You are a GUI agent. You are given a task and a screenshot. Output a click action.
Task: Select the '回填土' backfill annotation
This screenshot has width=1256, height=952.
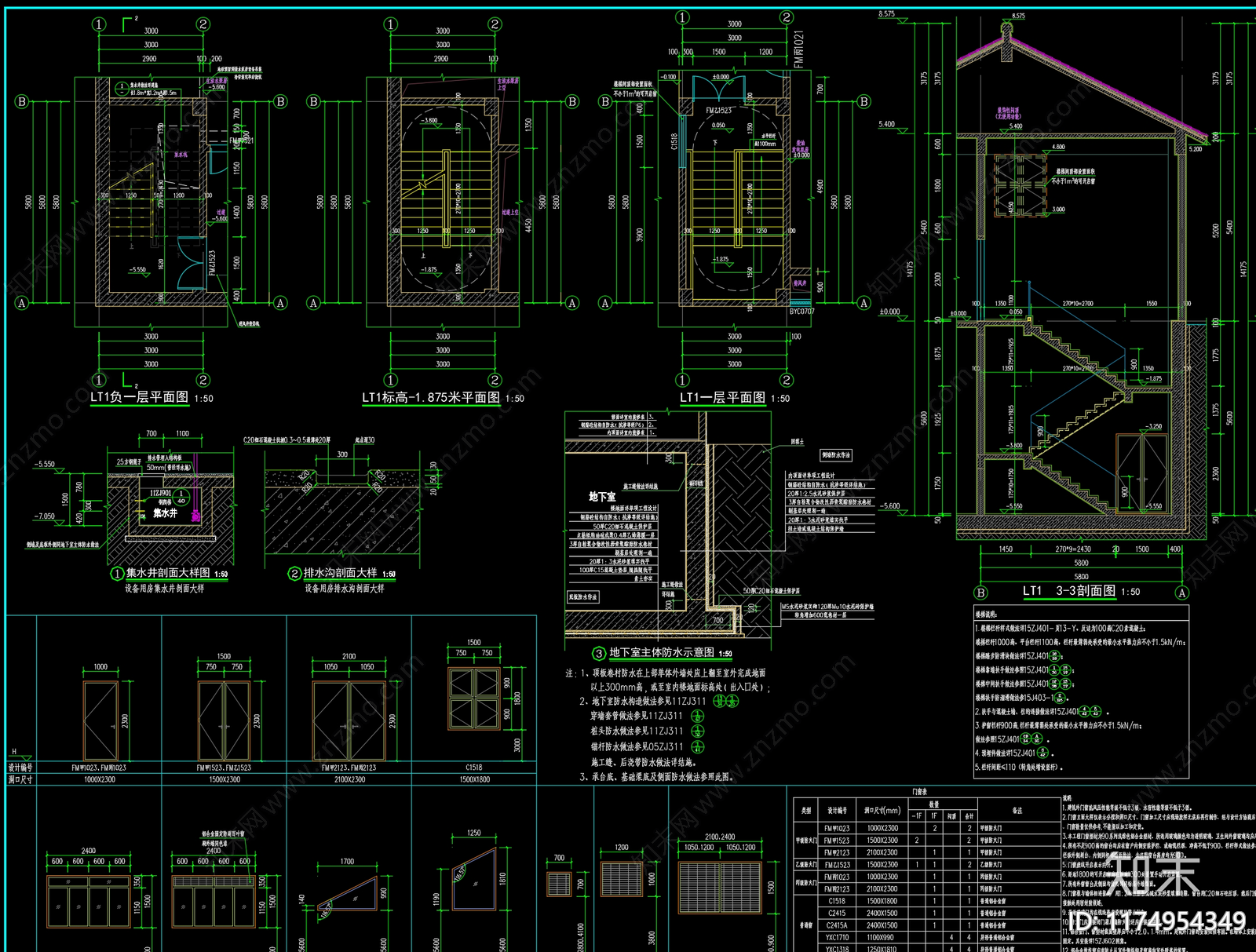coord(797,442)
